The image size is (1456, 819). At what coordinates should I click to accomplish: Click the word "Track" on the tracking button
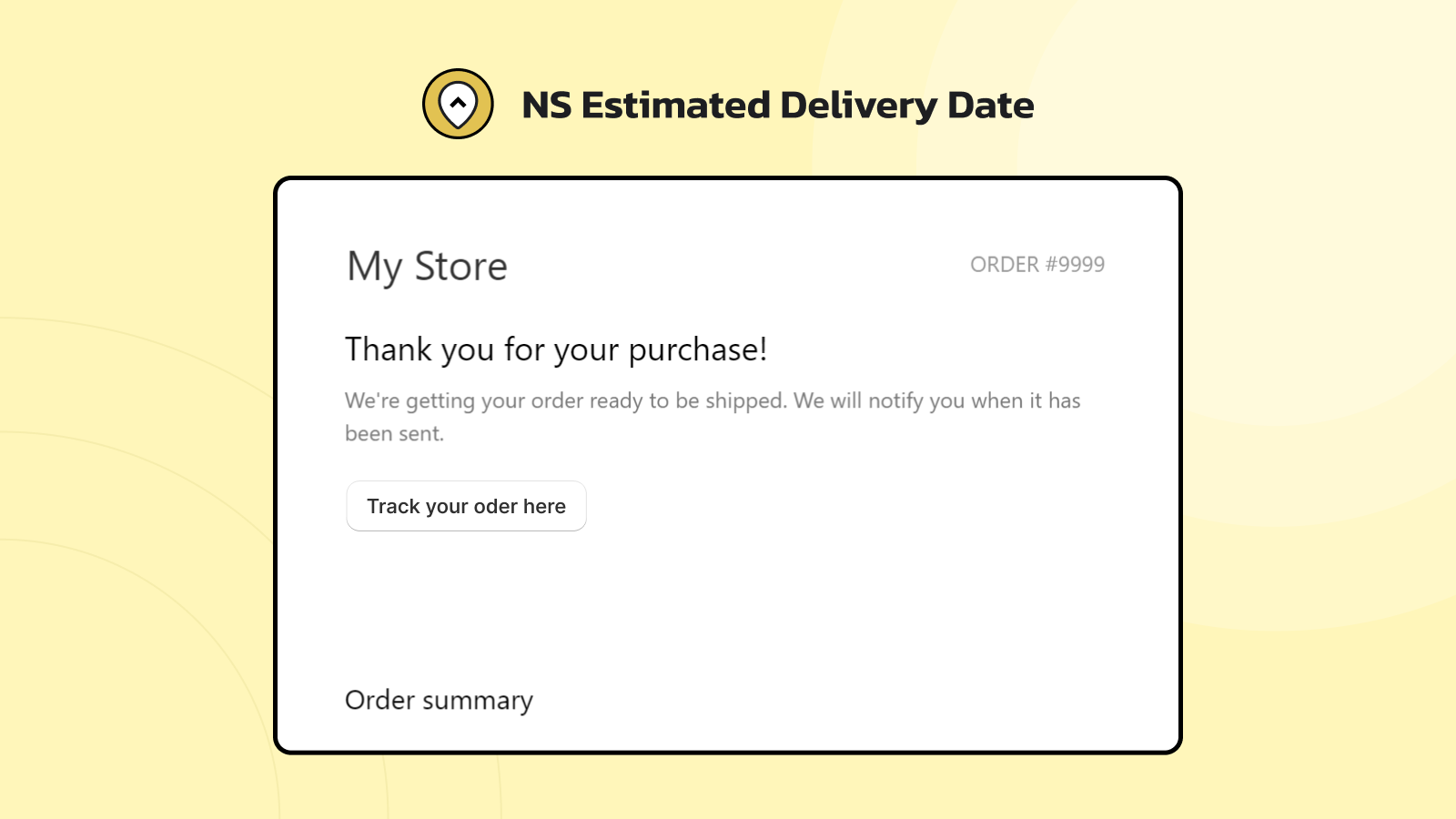tap(393, 506)
